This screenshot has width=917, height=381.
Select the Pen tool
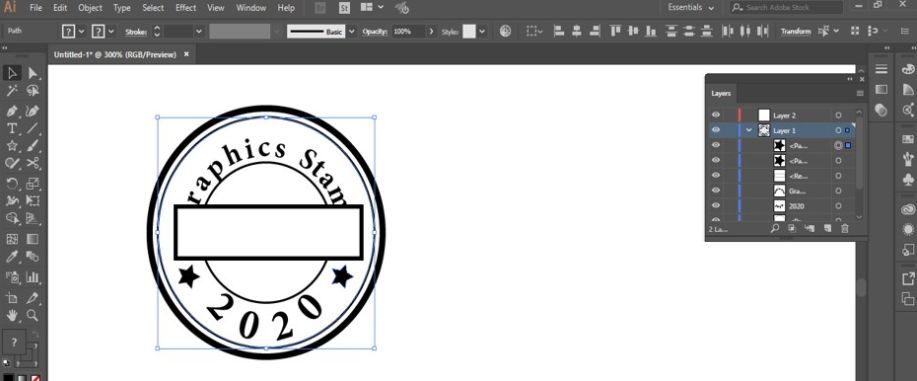(12, 111)
